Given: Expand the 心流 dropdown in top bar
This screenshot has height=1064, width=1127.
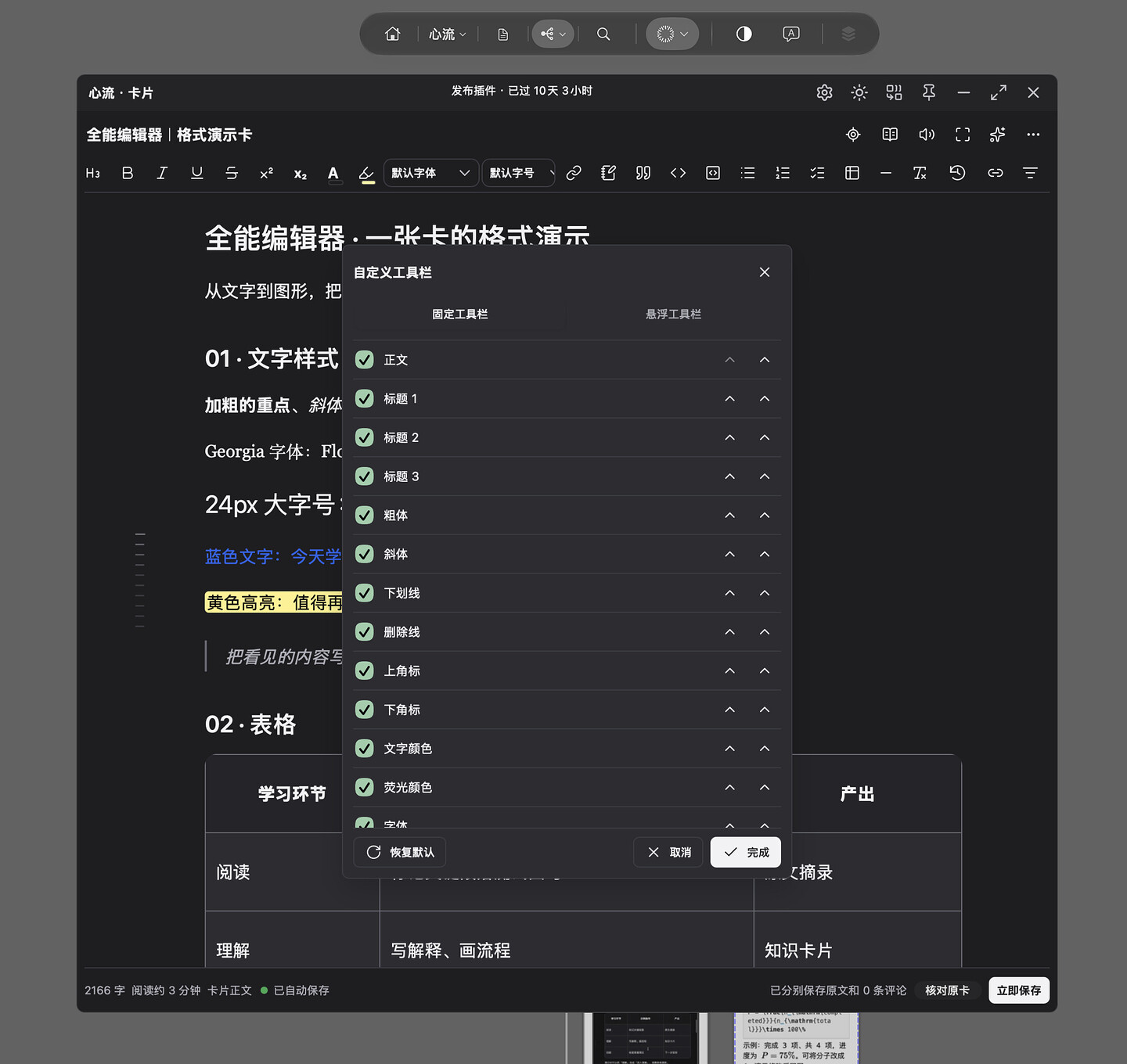Looking at the screenshot, I should [447, 34].
